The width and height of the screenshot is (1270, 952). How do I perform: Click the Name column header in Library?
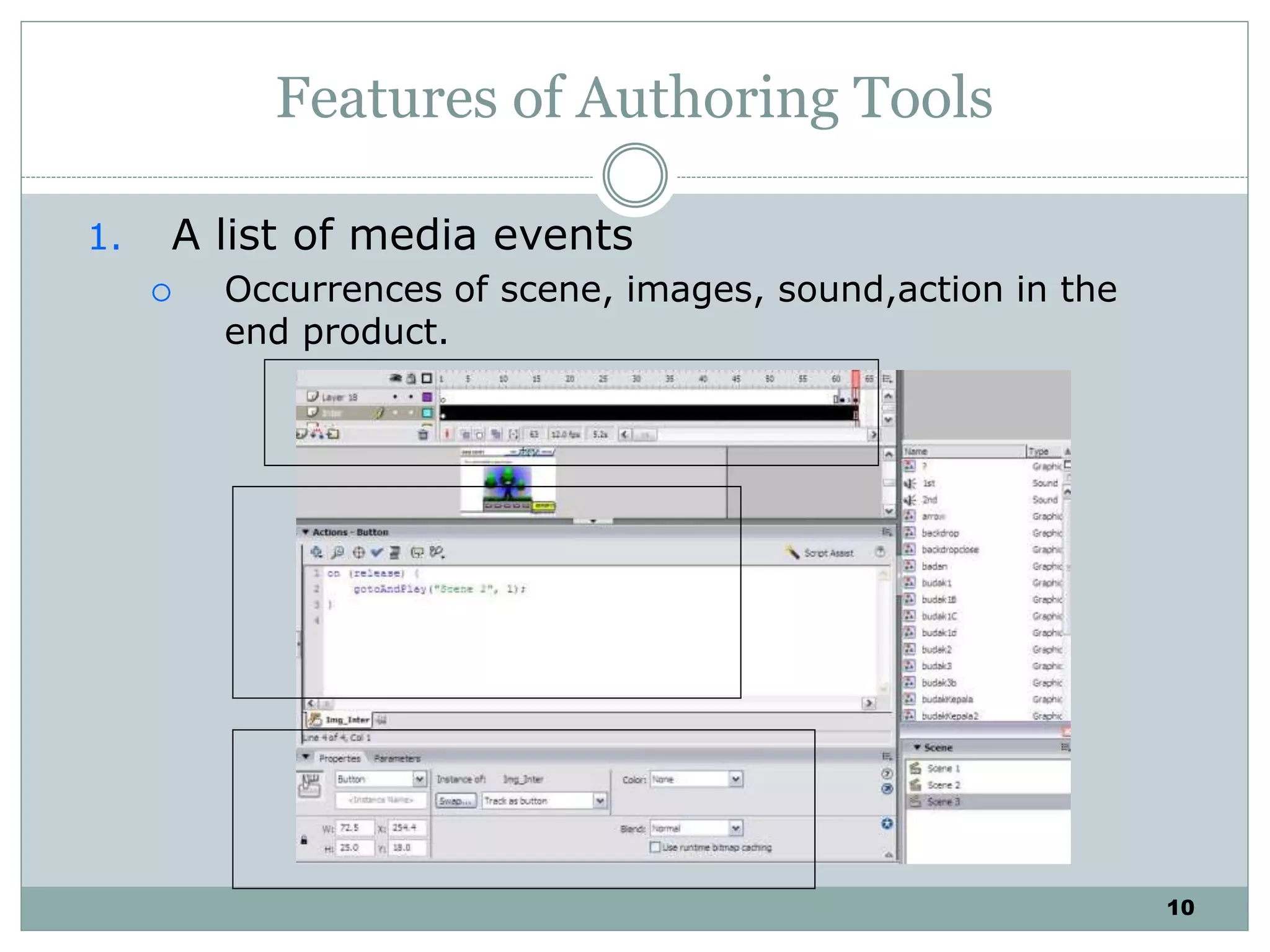point(964,451)
